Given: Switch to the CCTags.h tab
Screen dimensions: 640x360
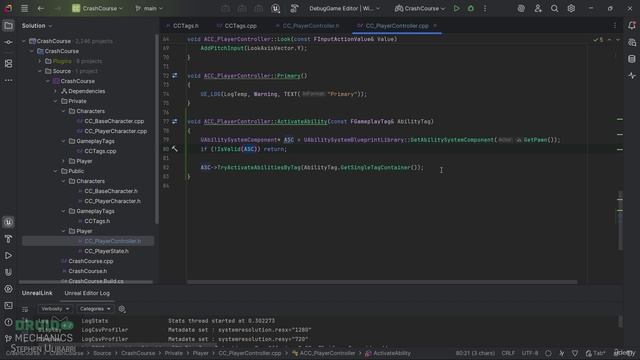Looking at the screenshot, I should click(x=182, y=26).
